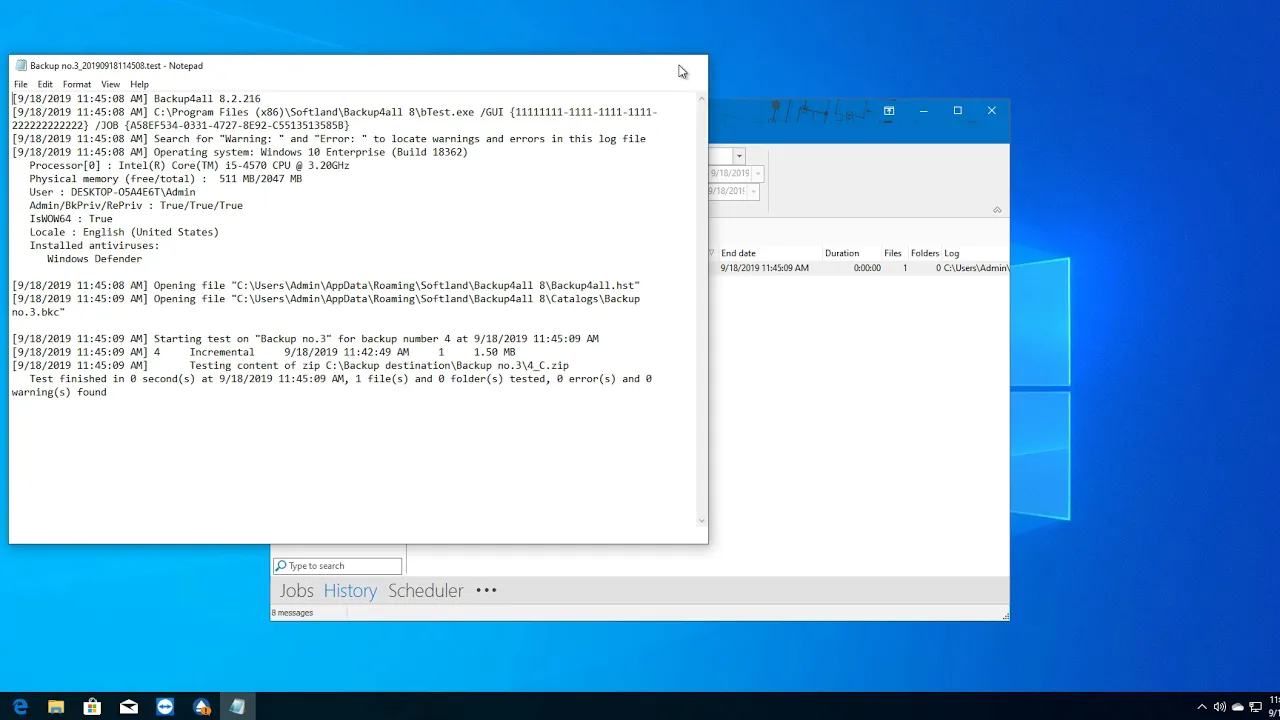Screen dimensions: 1280x720
Task: Open the network icon in system tray
Action: 1256,707
